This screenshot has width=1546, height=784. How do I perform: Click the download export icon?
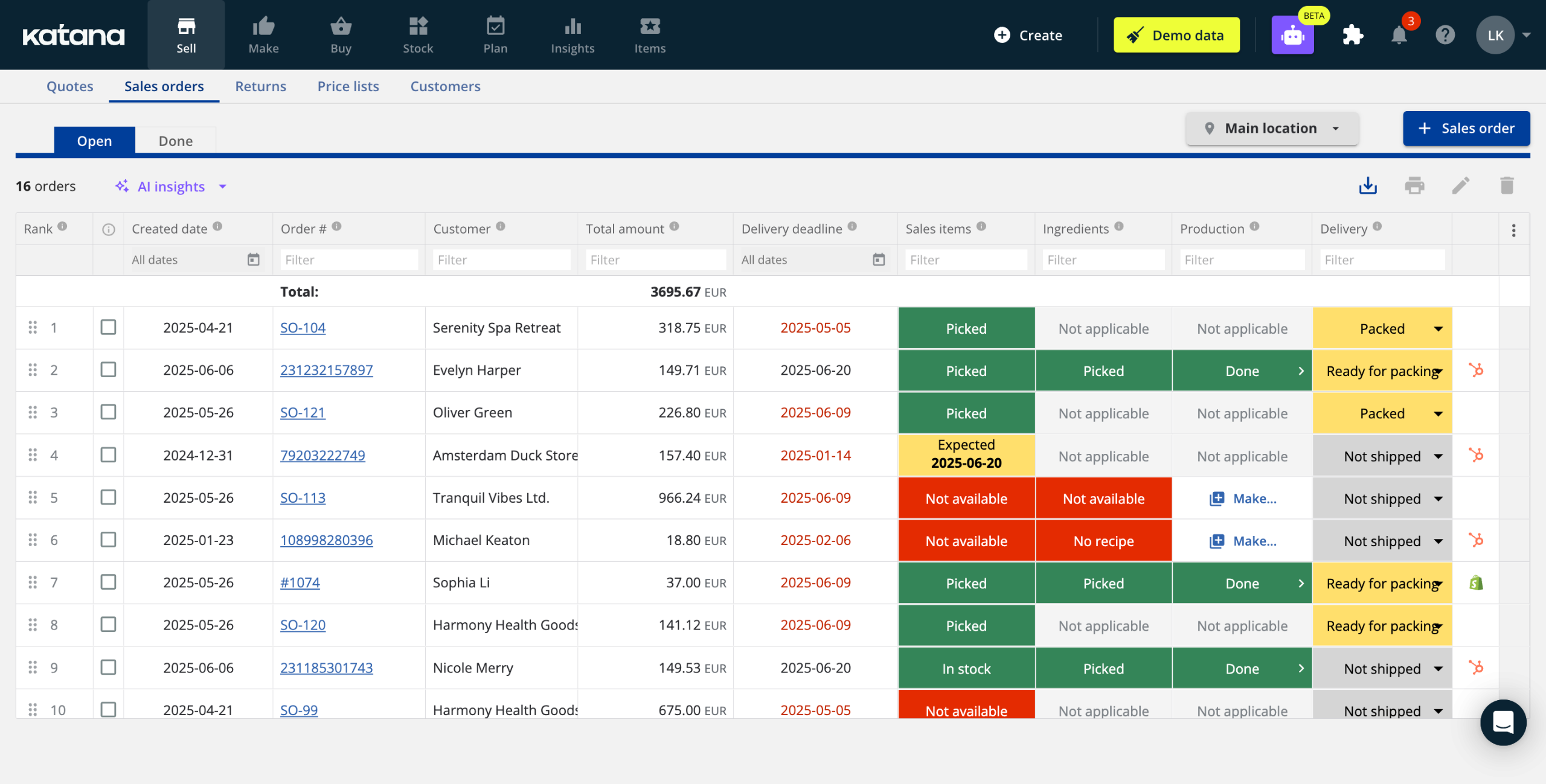pyautogui.click(x=1368, y=186)
